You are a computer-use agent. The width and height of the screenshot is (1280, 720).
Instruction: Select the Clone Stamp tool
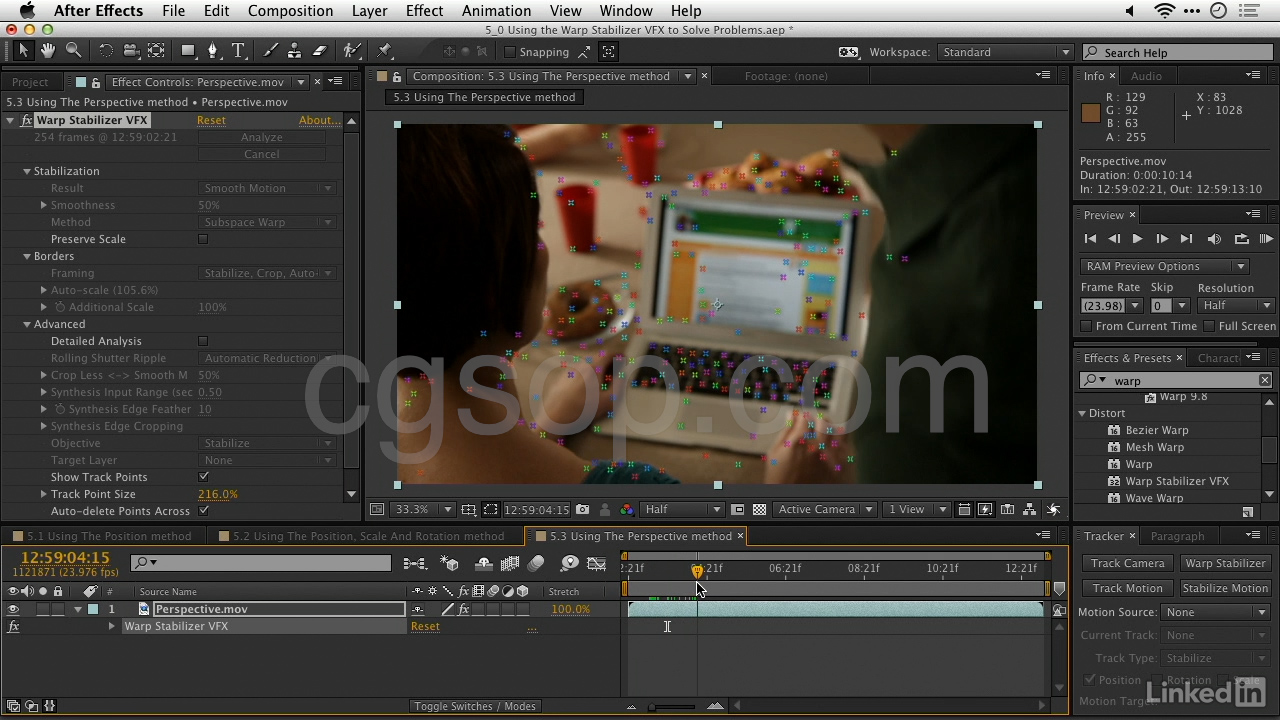pyautogui.click(x=295, y=51)
